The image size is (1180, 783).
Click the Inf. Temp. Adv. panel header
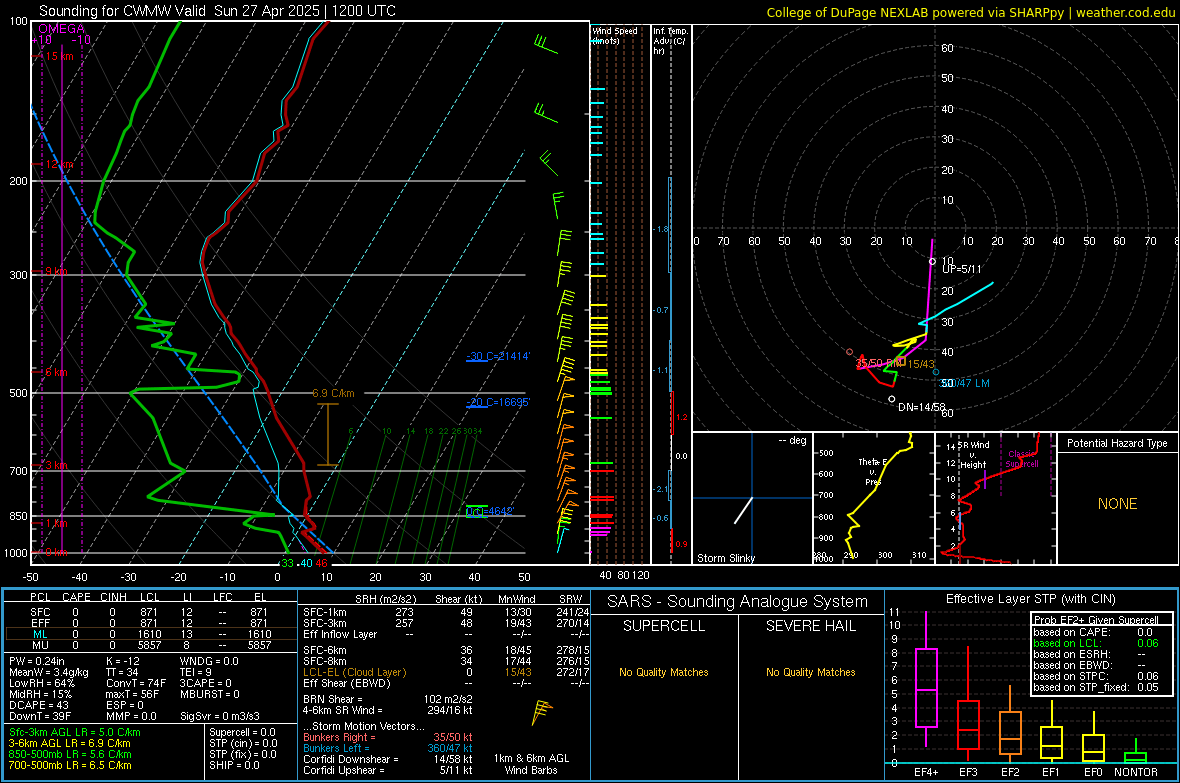click(x=670, y=41)
